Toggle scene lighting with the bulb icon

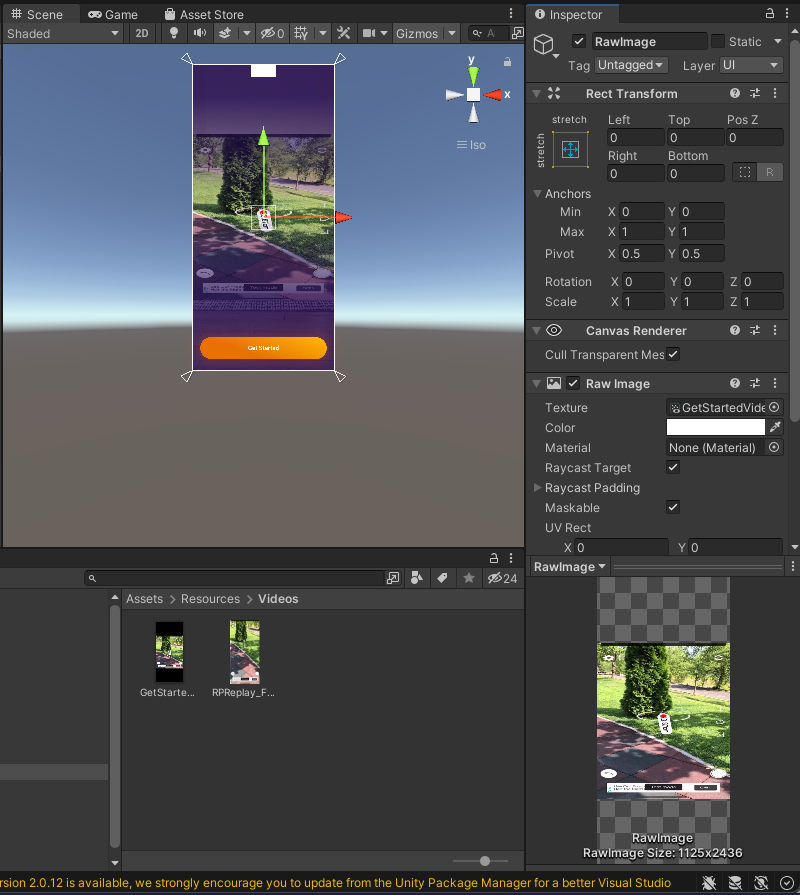[x=172, y=33]
